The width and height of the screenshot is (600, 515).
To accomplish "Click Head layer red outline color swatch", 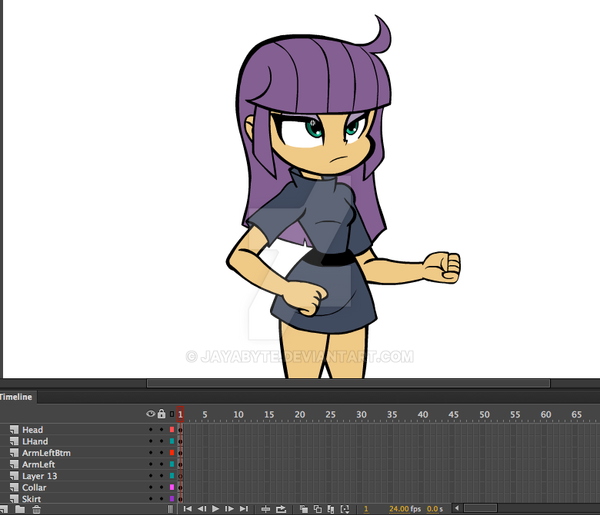I will tap(172, 430).
